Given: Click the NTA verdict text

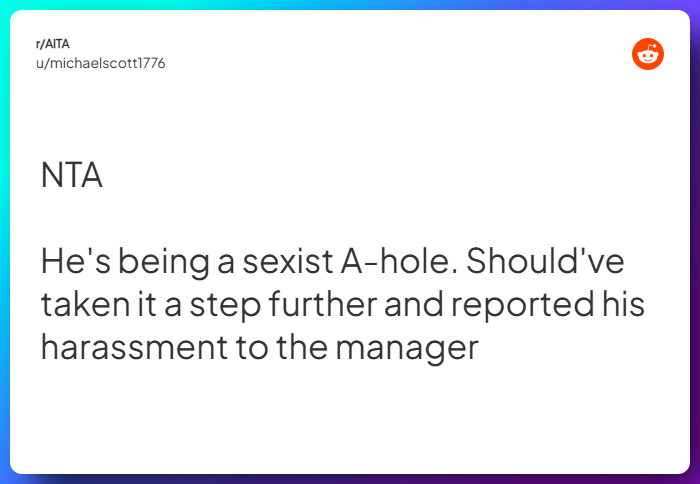Looking at the screenshot, I should tap(71, 175).
